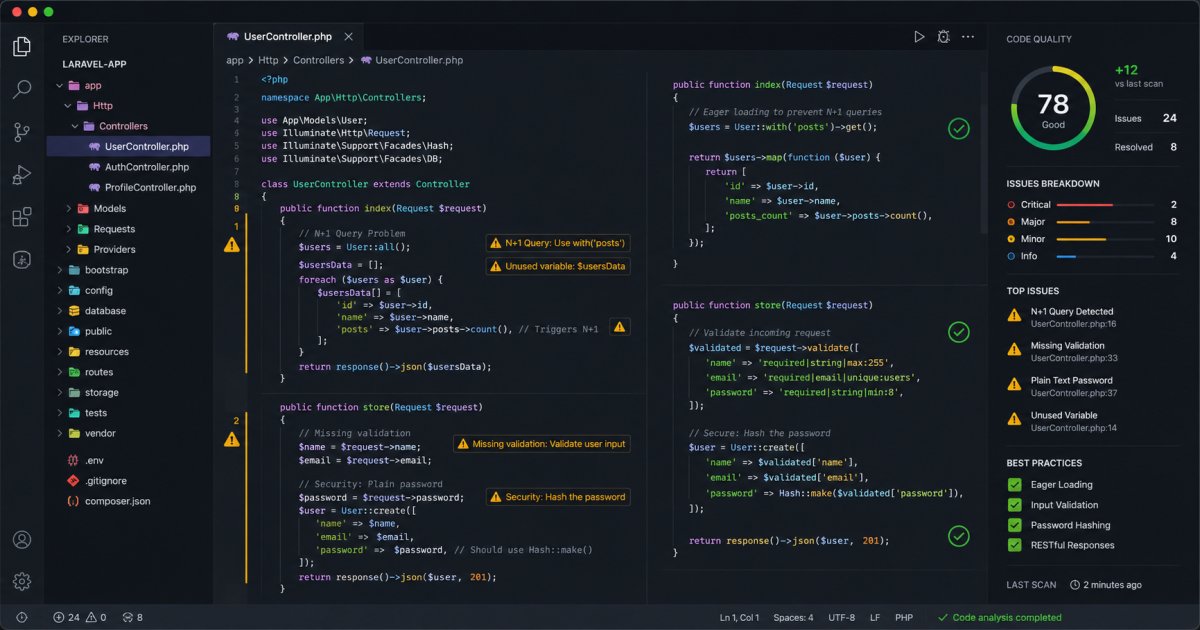Click the N+1 Query: Use with('posts') hint
The image size is (1200, 630).
click(x=558, y=243)
